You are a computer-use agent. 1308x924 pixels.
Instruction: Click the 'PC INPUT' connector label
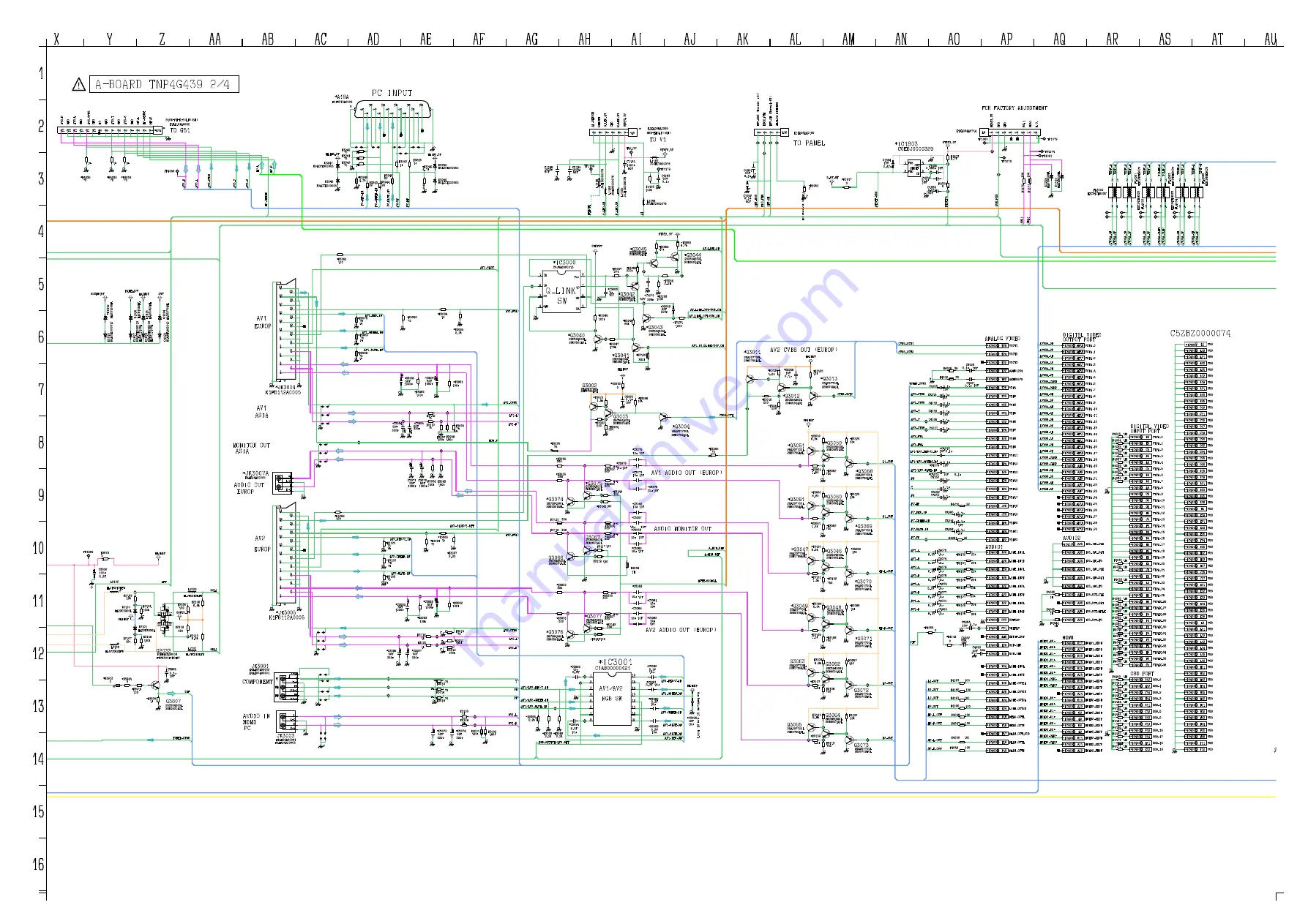pyautogui.click(x=392, y=93)
